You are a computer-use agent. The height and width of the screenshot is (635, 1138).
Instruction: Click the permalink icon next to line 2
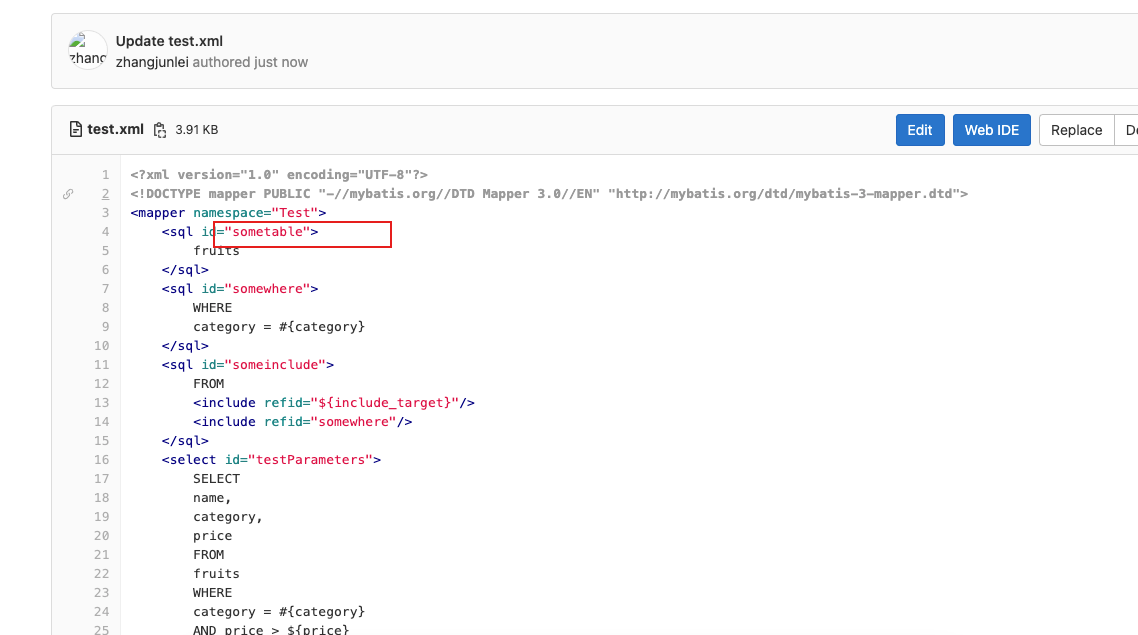[68, 193]
